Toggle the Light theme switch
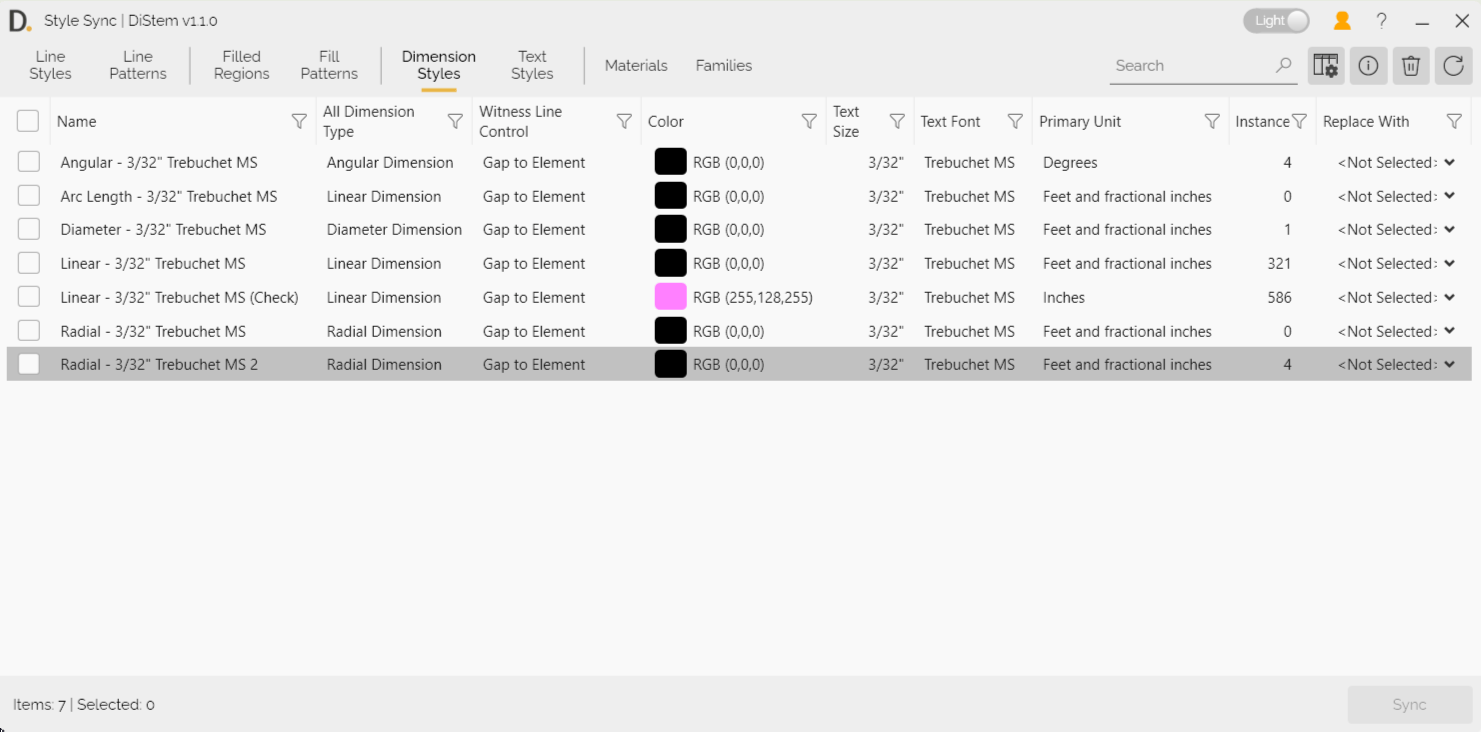The image size is (1481, 732). pos(1276,21)
